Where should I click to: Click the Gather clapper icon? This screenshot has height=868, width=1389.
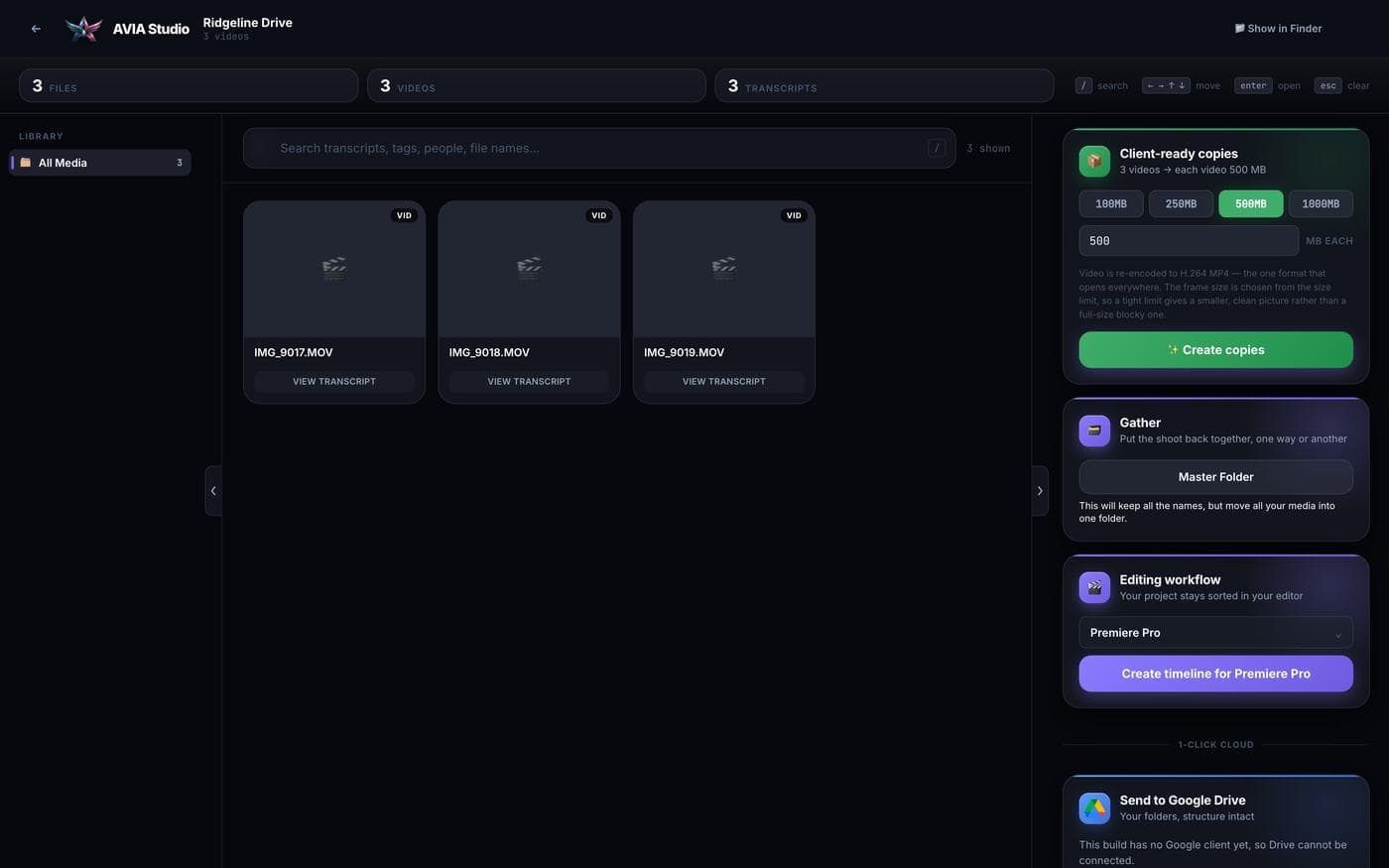[x=1094, y=431]
